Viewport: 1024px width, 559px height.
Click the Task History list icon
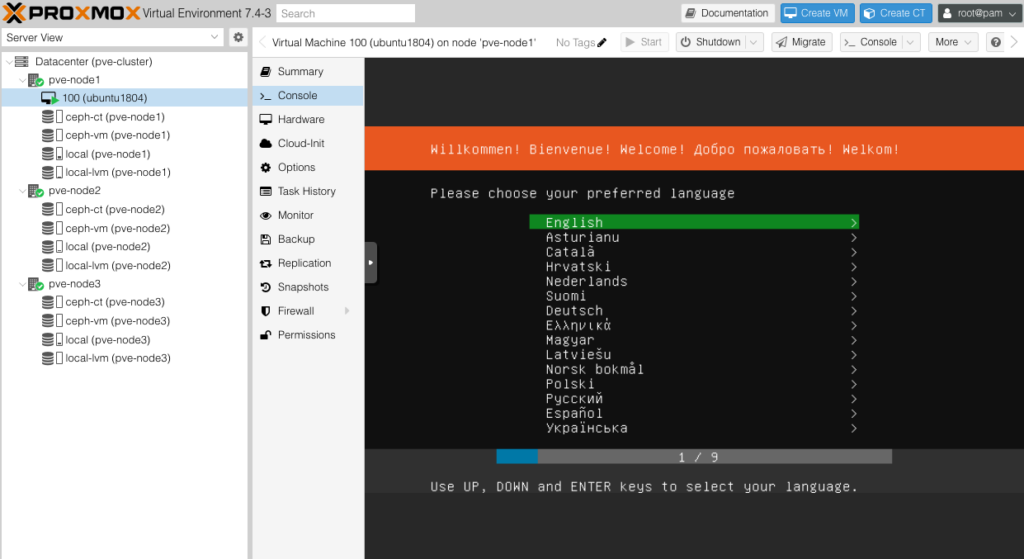(266, 191)
